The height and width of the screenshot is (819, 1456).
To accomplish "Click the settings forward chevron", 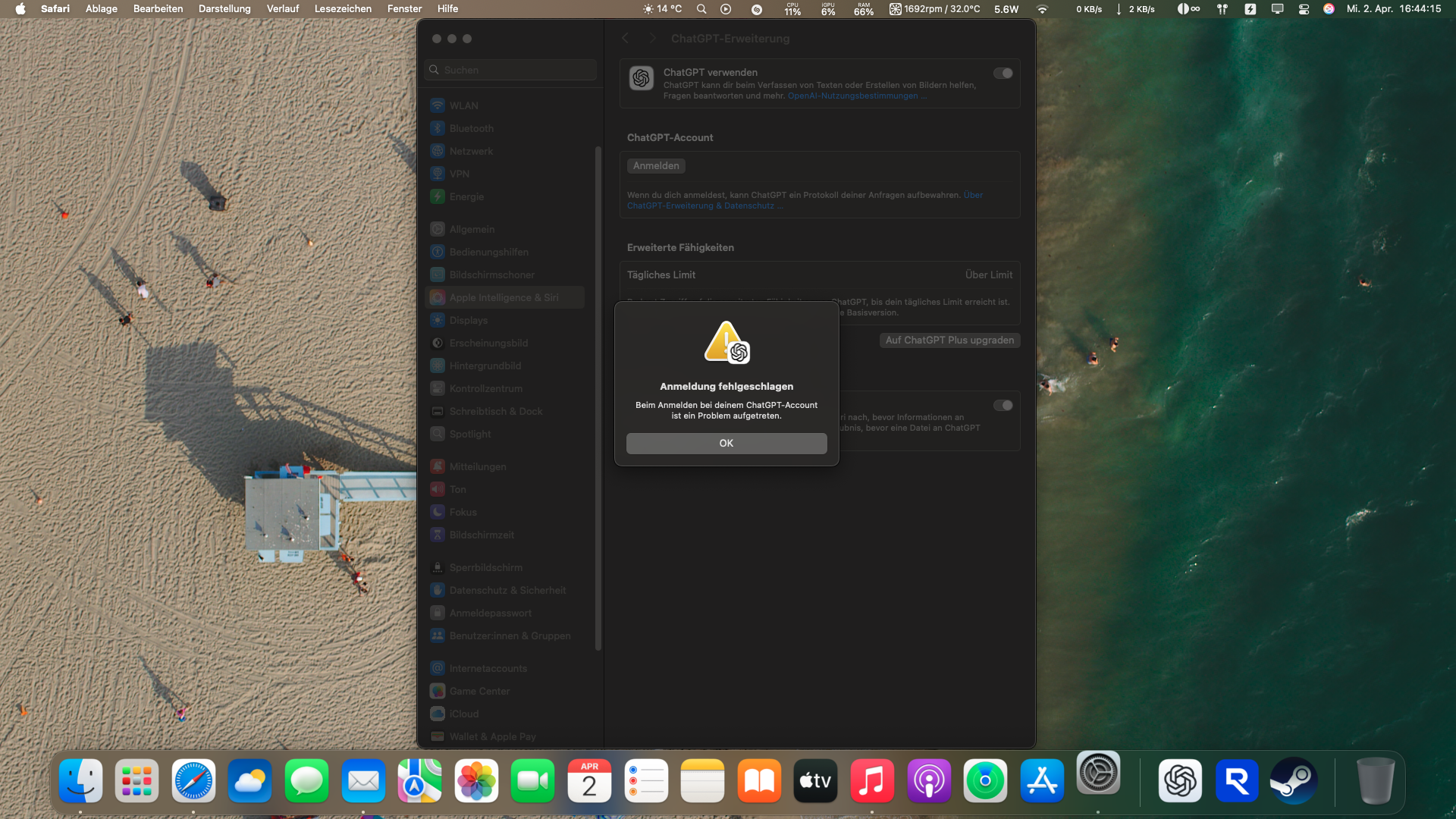I will pos(651,39).
